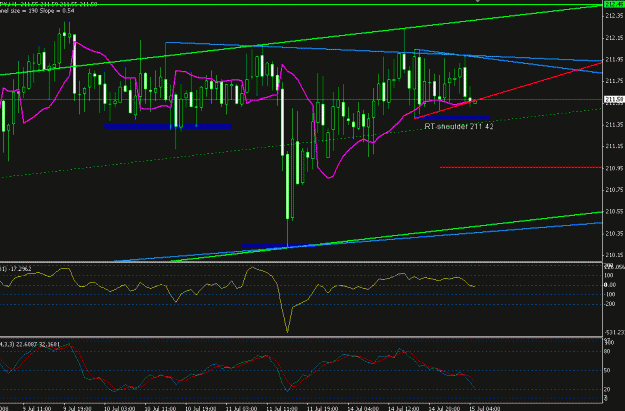Select the red horizontal line near 210.95
Image resolution: width=625 pixels, height=411 pixels.
coord(521,167)
